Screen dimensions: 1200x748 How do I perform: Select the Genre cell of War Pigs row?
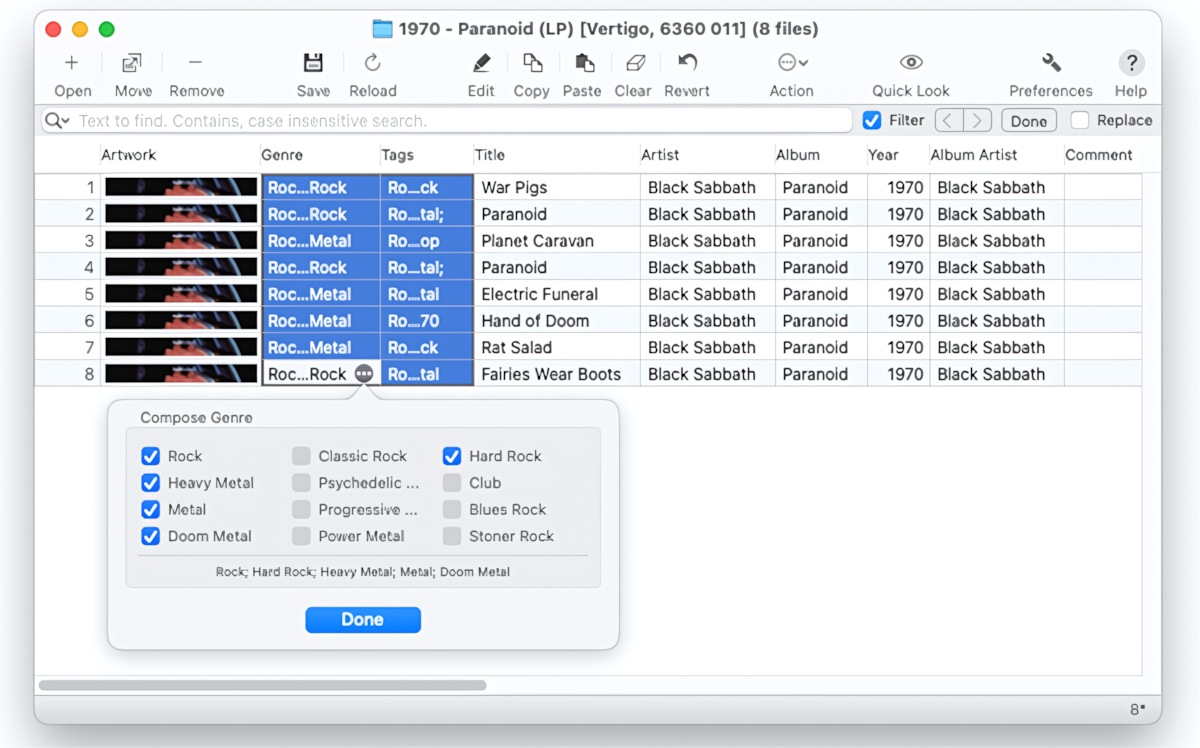click(320, 187)
